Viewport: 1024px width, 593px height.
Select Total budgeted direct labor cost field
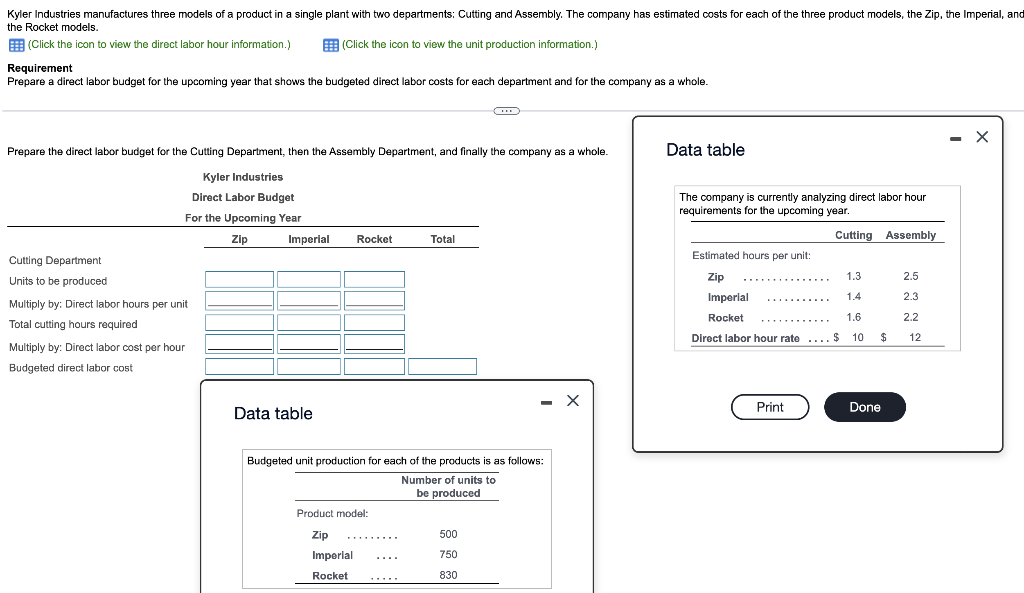[x=443, y=366]
